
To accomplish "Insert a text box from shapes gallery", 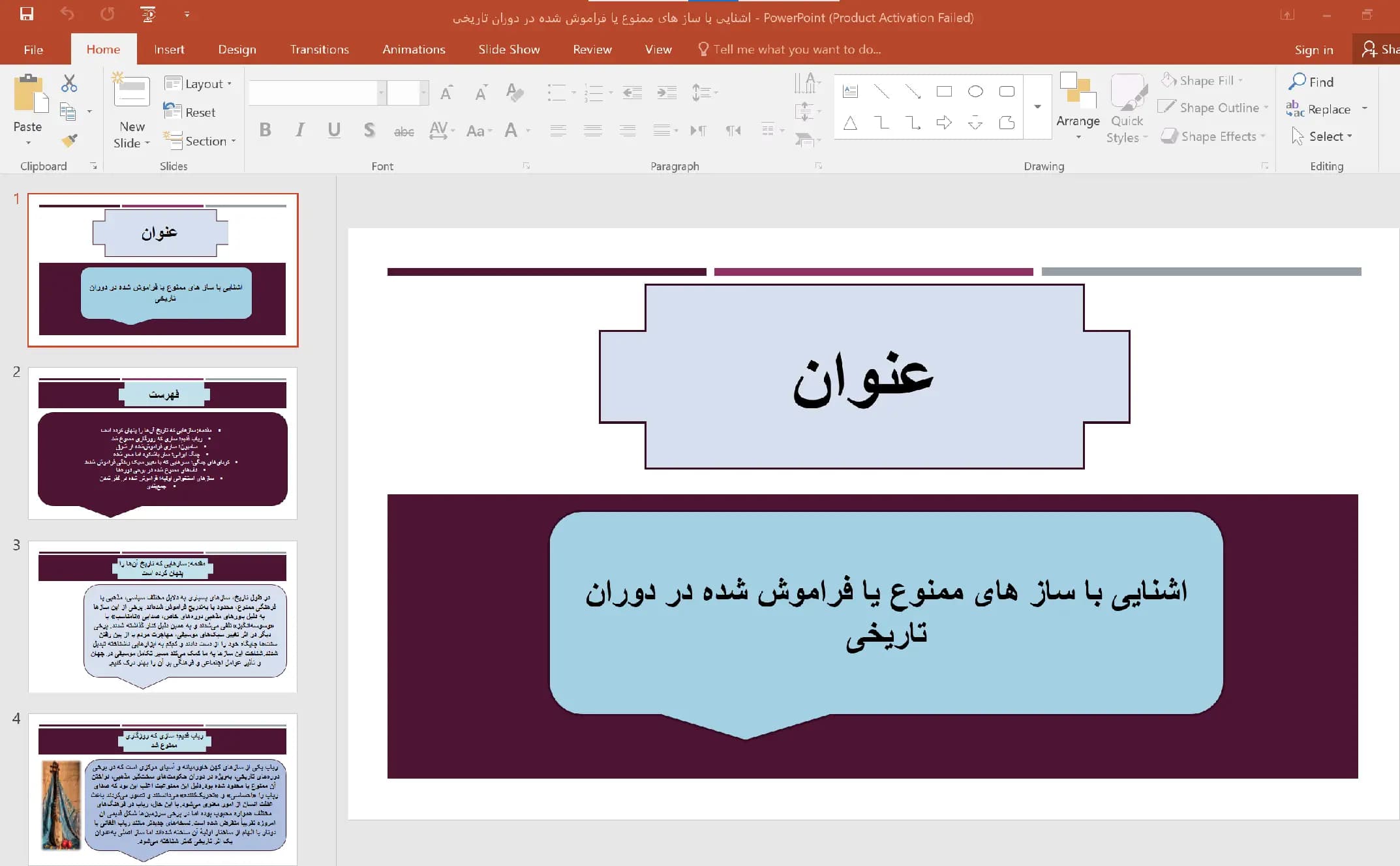I will (x=850, y=91).
